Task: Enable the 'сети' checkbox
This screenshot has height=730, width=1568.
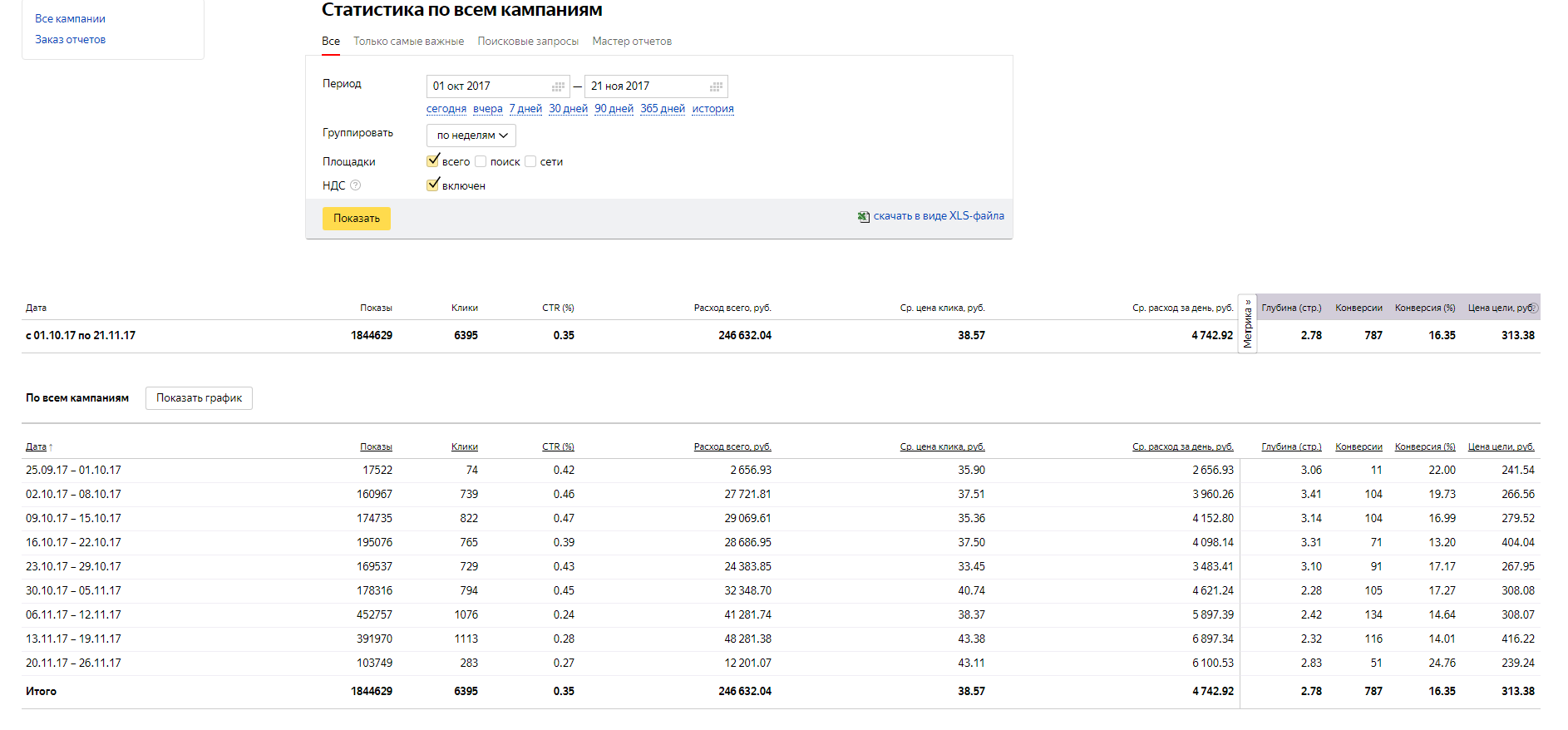Action: tap(530, 161)
